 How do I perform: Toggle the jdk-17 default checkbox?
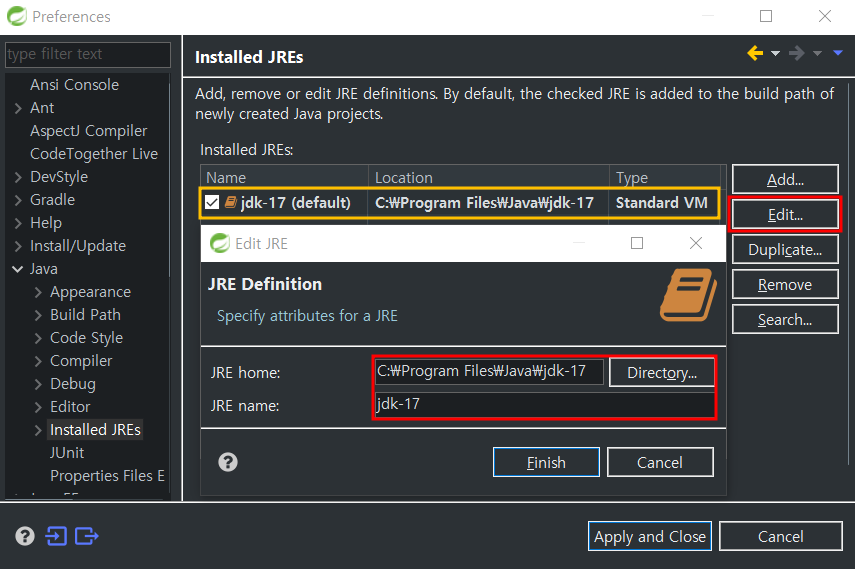(x=212, y=202)
